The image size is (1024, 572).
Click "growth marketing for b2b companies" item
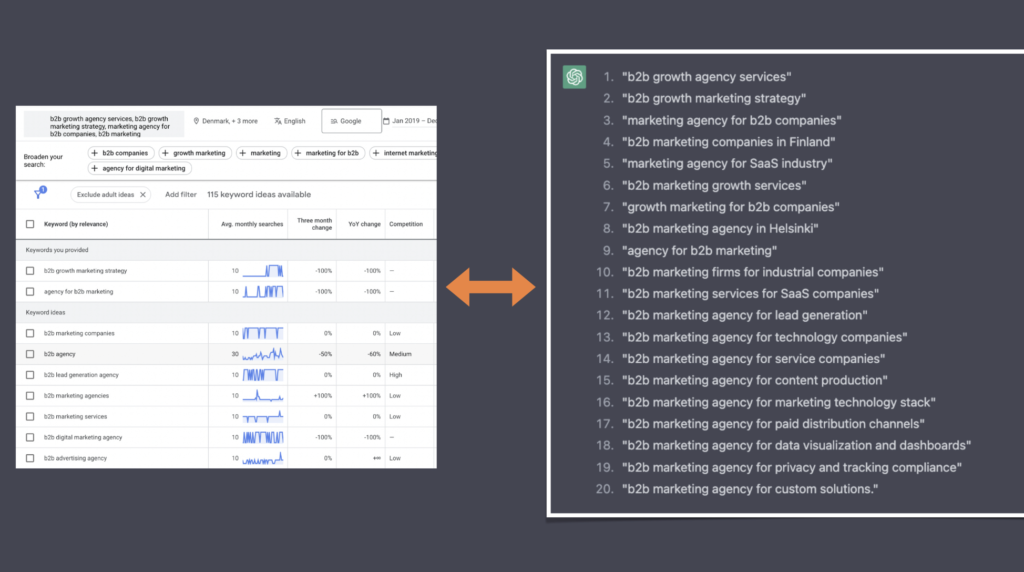(731, 207)
